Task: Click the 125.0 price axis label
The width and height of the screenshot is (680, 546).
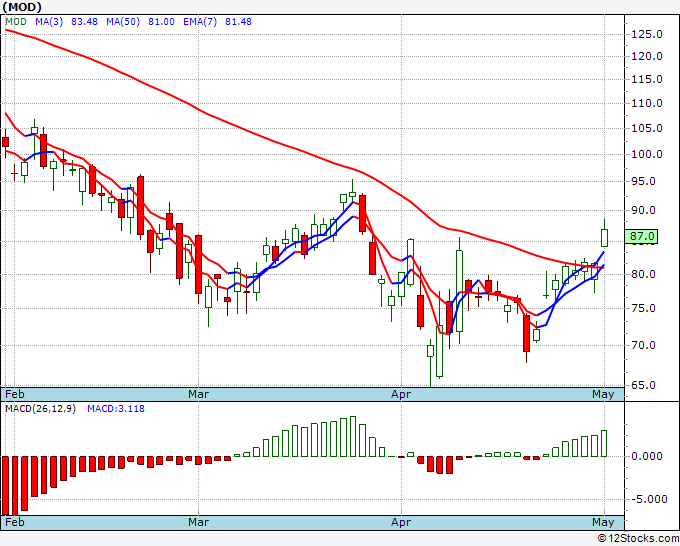Action: [647, 34]
